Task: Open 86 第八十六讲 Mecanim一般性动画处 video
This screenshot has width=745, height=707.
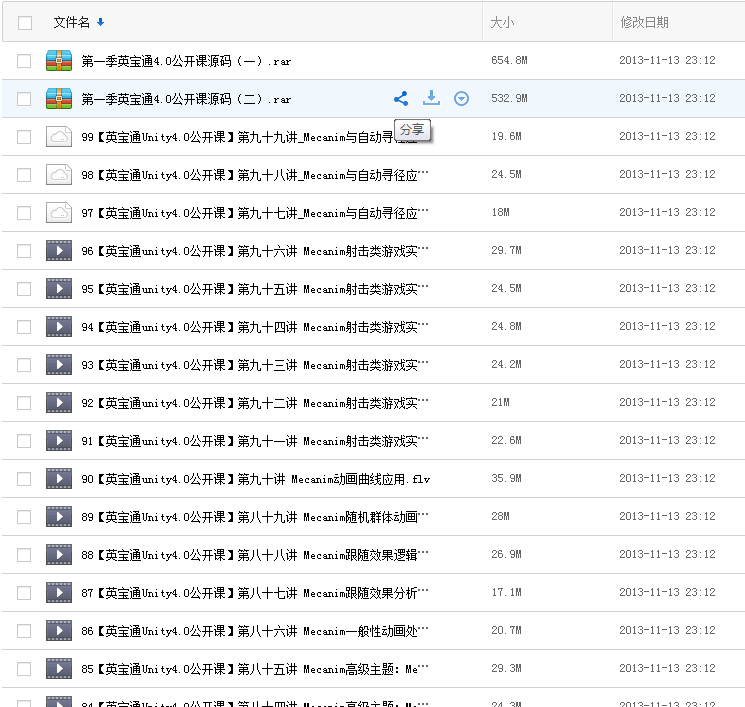Action: [255, 631]
